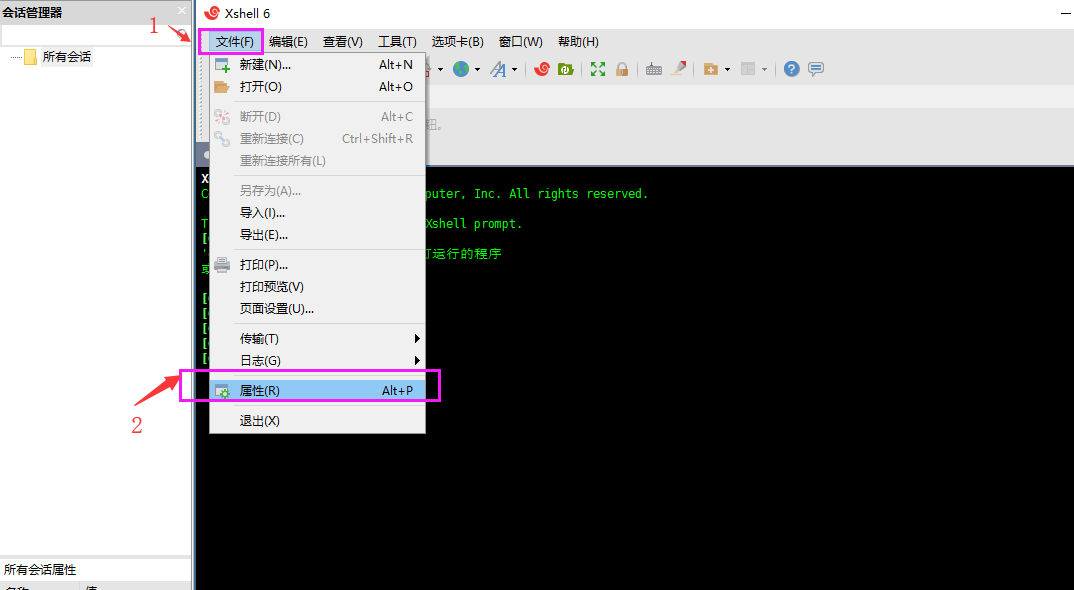Screen dimensions: 1074x590
Task: Open the blue help question icon
Action: coord(792,69)
